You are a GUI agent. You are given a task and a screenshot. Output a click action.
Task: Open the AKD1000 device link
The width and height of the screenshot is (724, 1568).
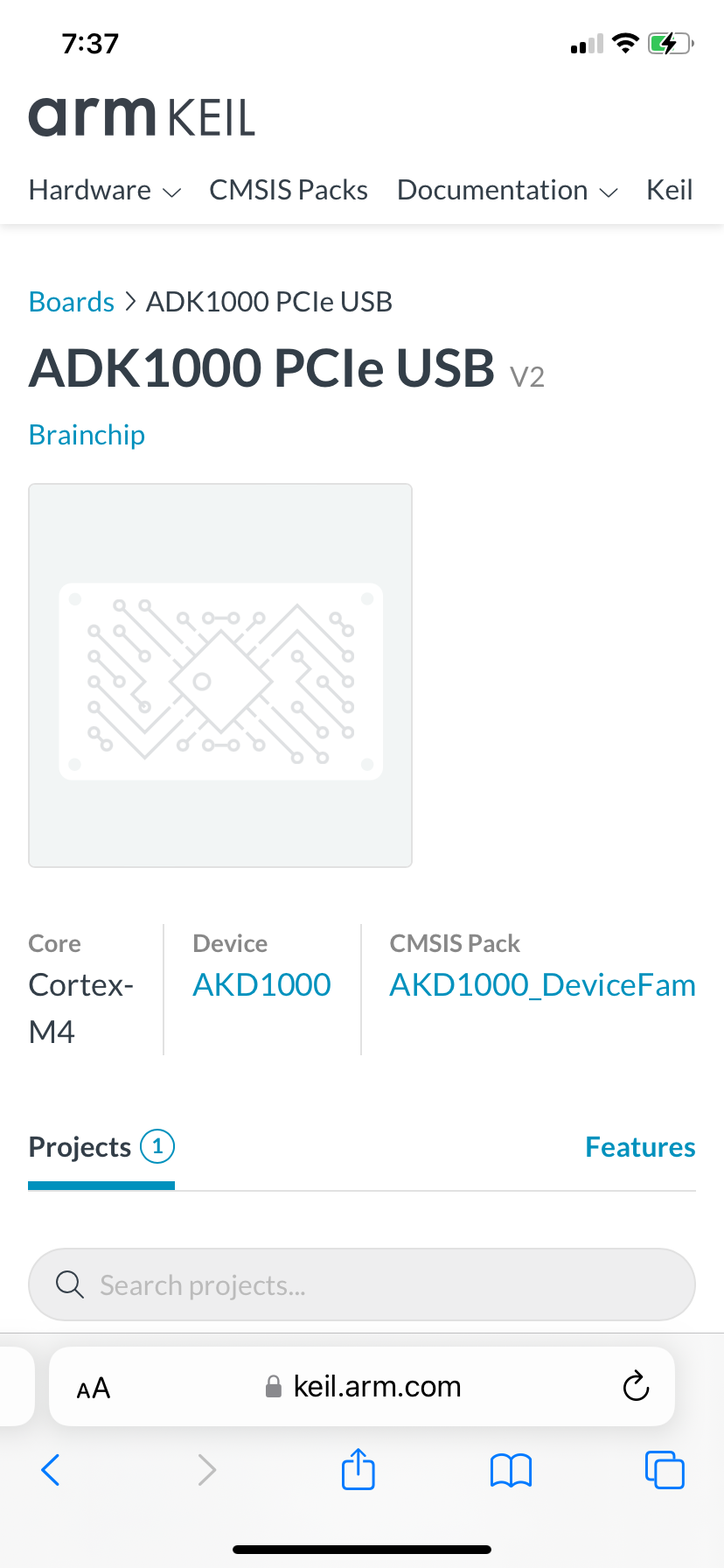(261, 985)
